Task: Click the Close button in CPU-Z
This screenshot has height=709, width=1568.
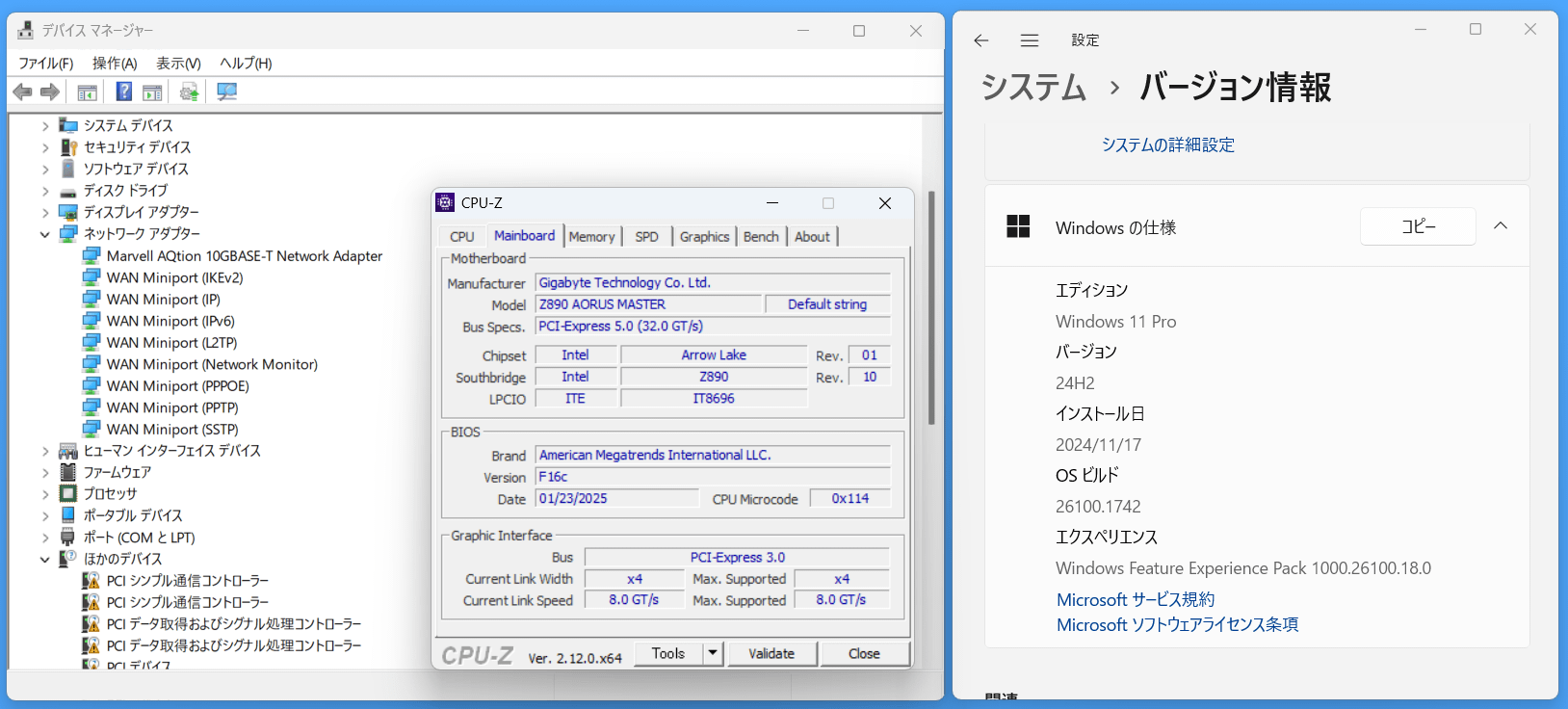Action: pos(864,653)
